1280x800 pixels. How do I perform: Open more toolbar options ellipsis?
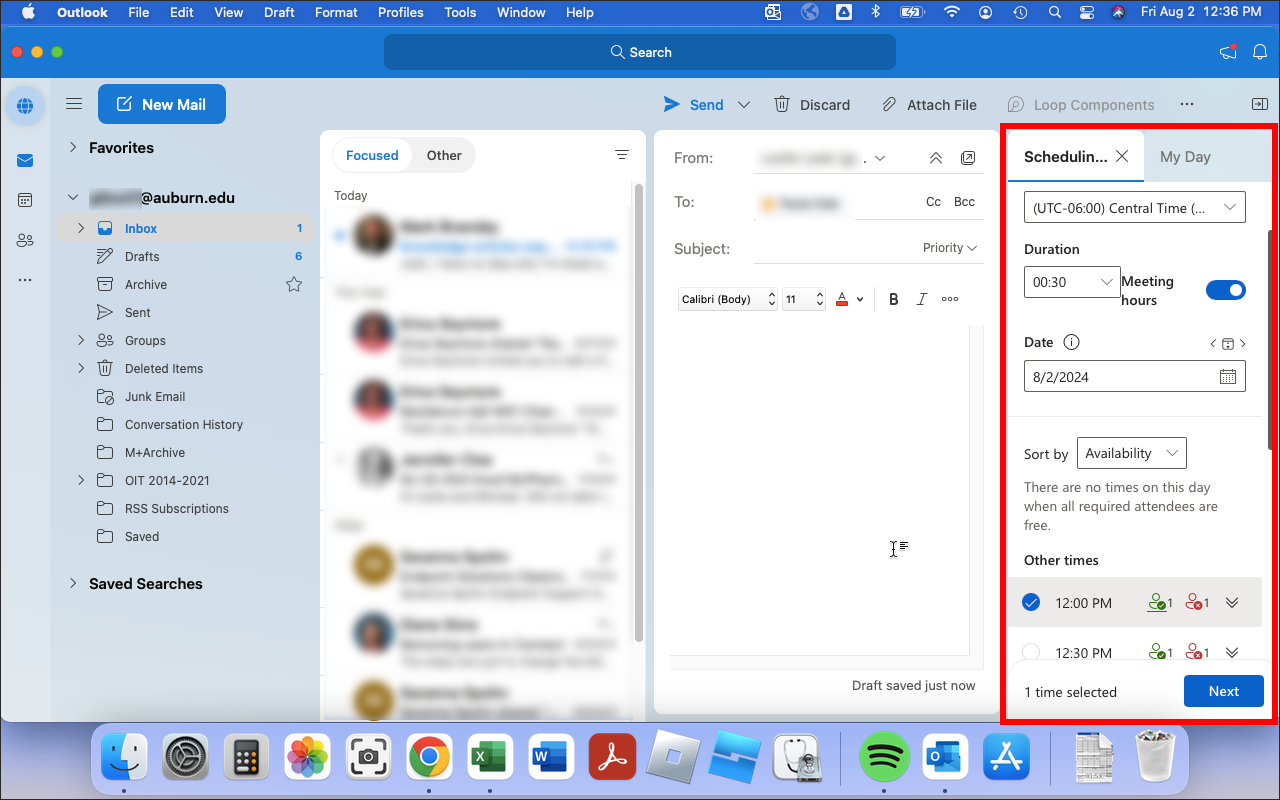click(1187, 104)
